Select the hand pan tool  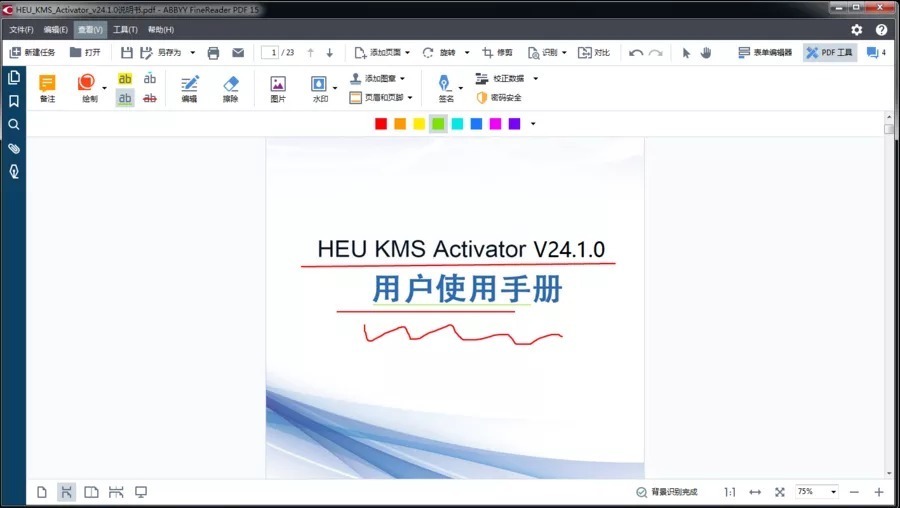click(706, 53)
